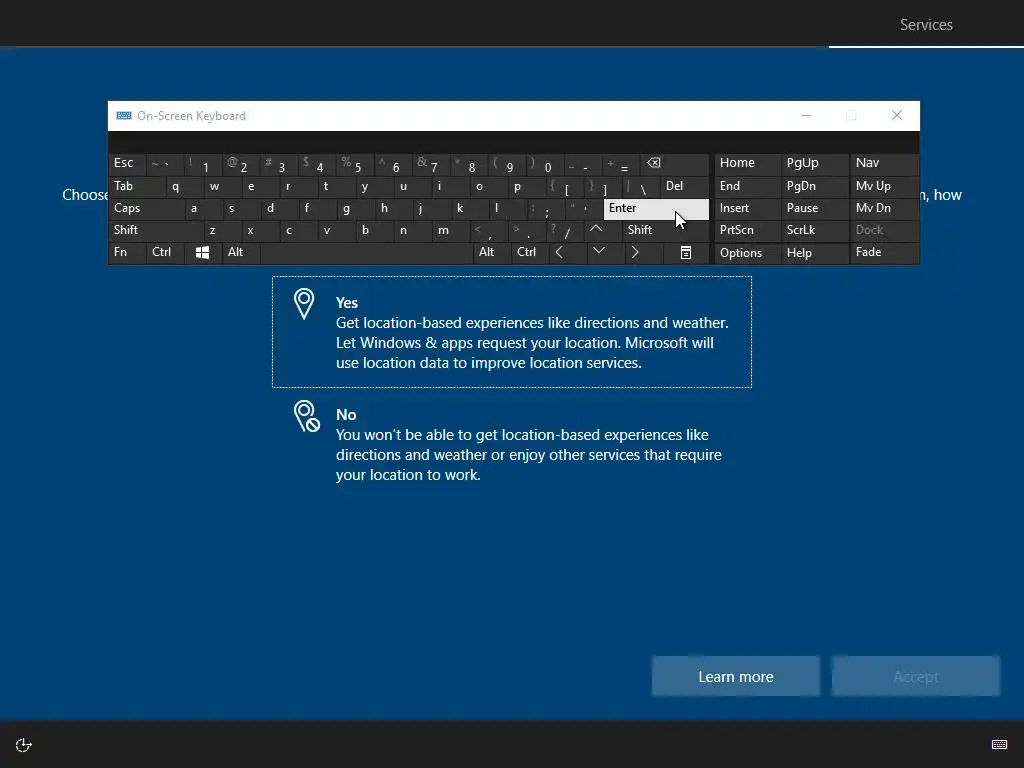Click the left arrow key
Screen dimensions: 1024x768
559,252
